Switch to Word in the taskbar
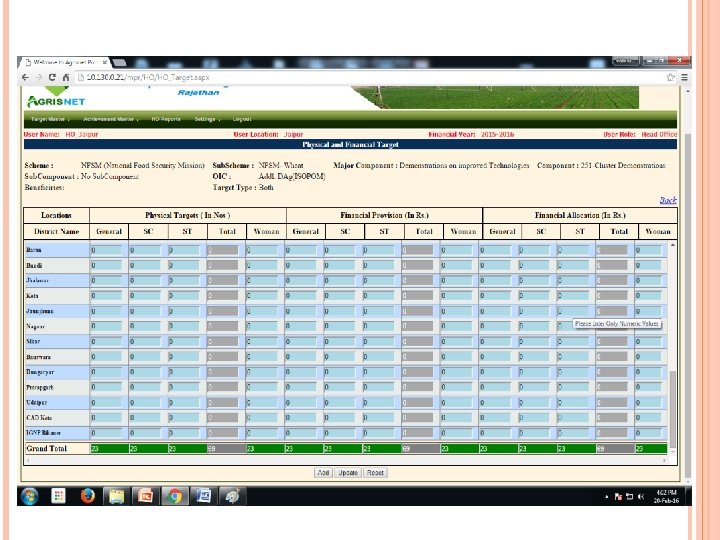720x540 pixels. (203, 496)
